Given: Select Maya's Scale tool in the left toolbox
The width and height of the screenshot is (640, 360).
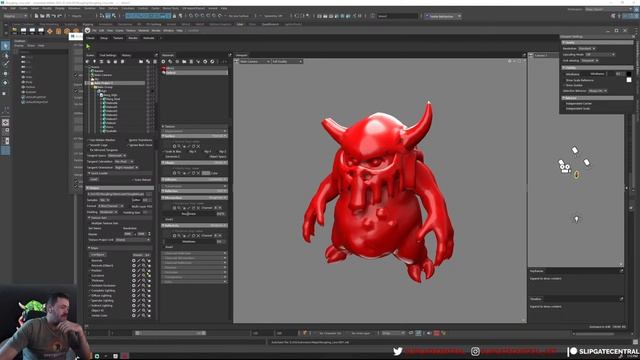Looking at the screenshot, I should [5, 93].
